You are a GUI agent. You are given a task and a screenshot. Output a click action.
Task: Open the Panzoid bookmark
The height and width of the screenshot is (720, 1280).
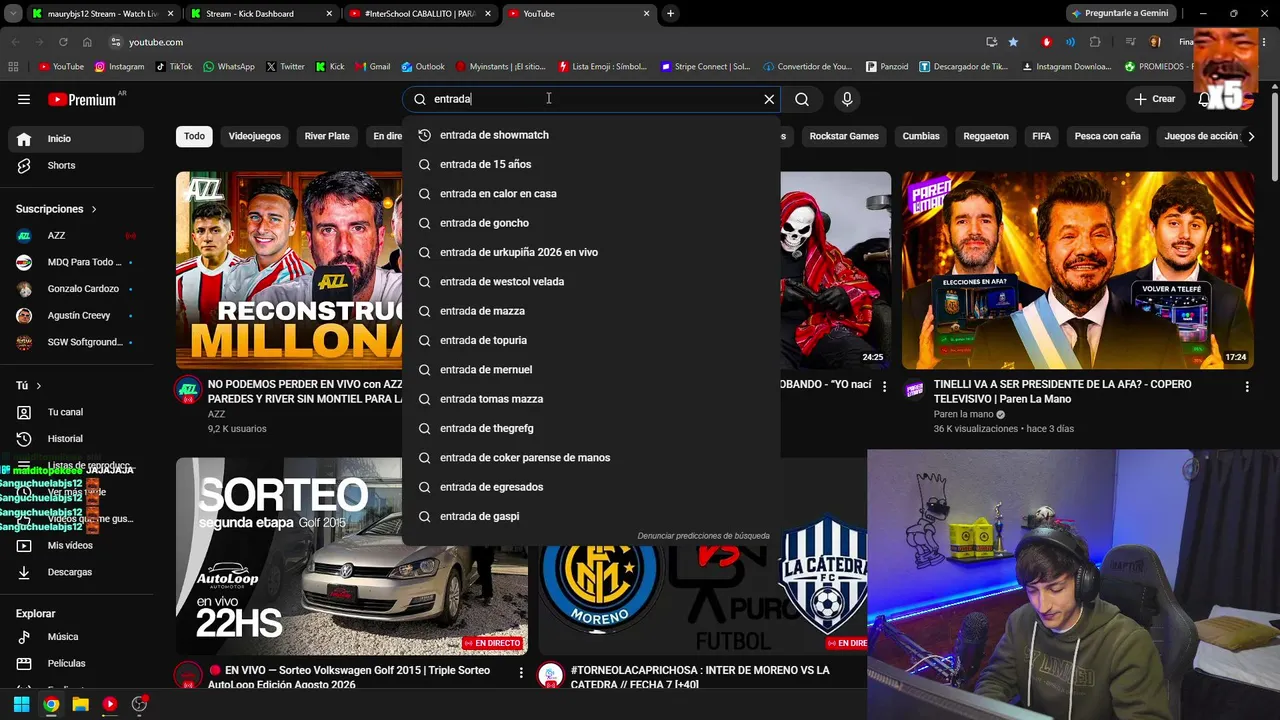click(887, 67)
